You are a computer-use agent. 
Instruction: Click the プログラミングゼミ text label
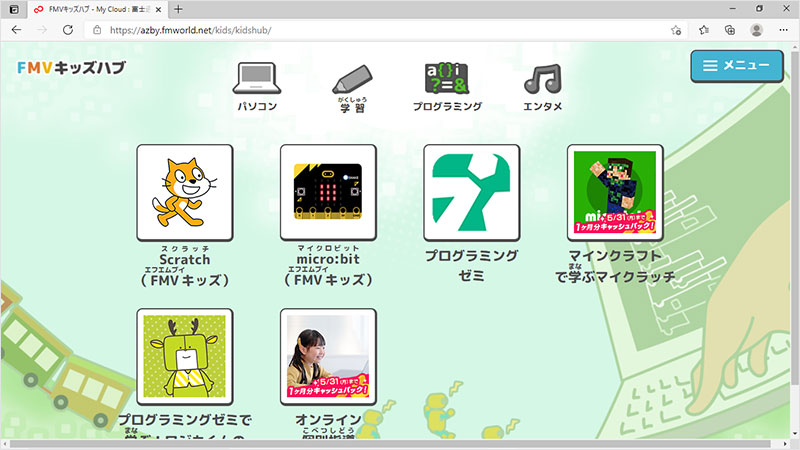pyautogui.click(x=471, y=265)
